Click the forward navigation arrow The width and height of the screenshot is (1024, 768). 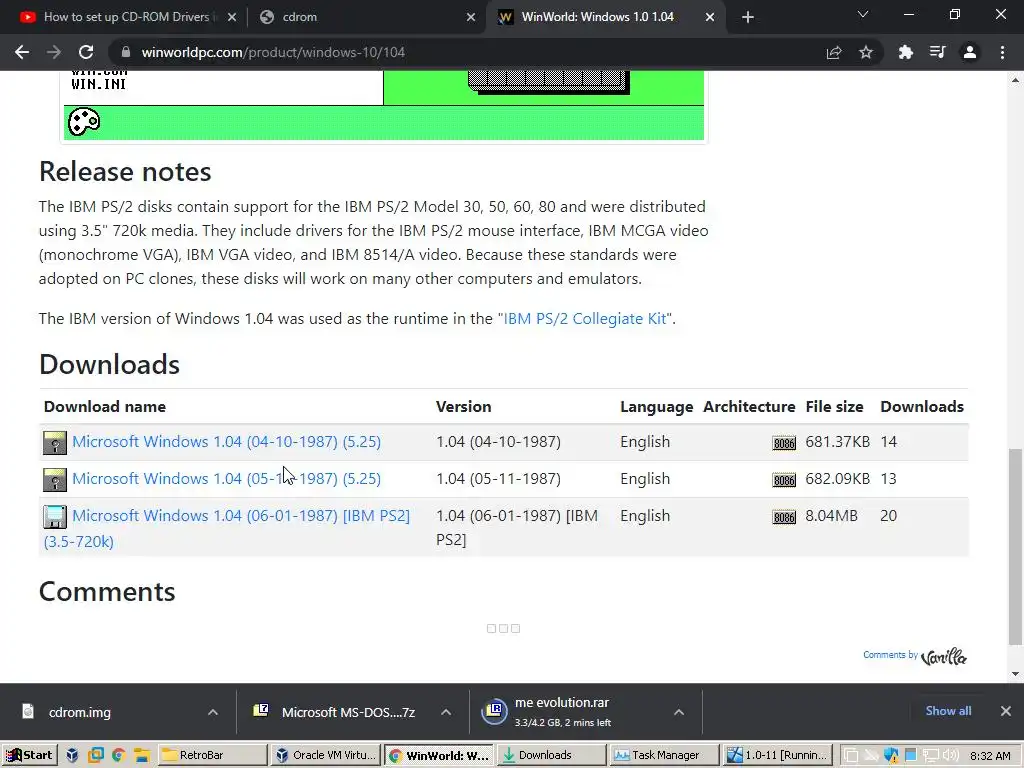[54, 52]
